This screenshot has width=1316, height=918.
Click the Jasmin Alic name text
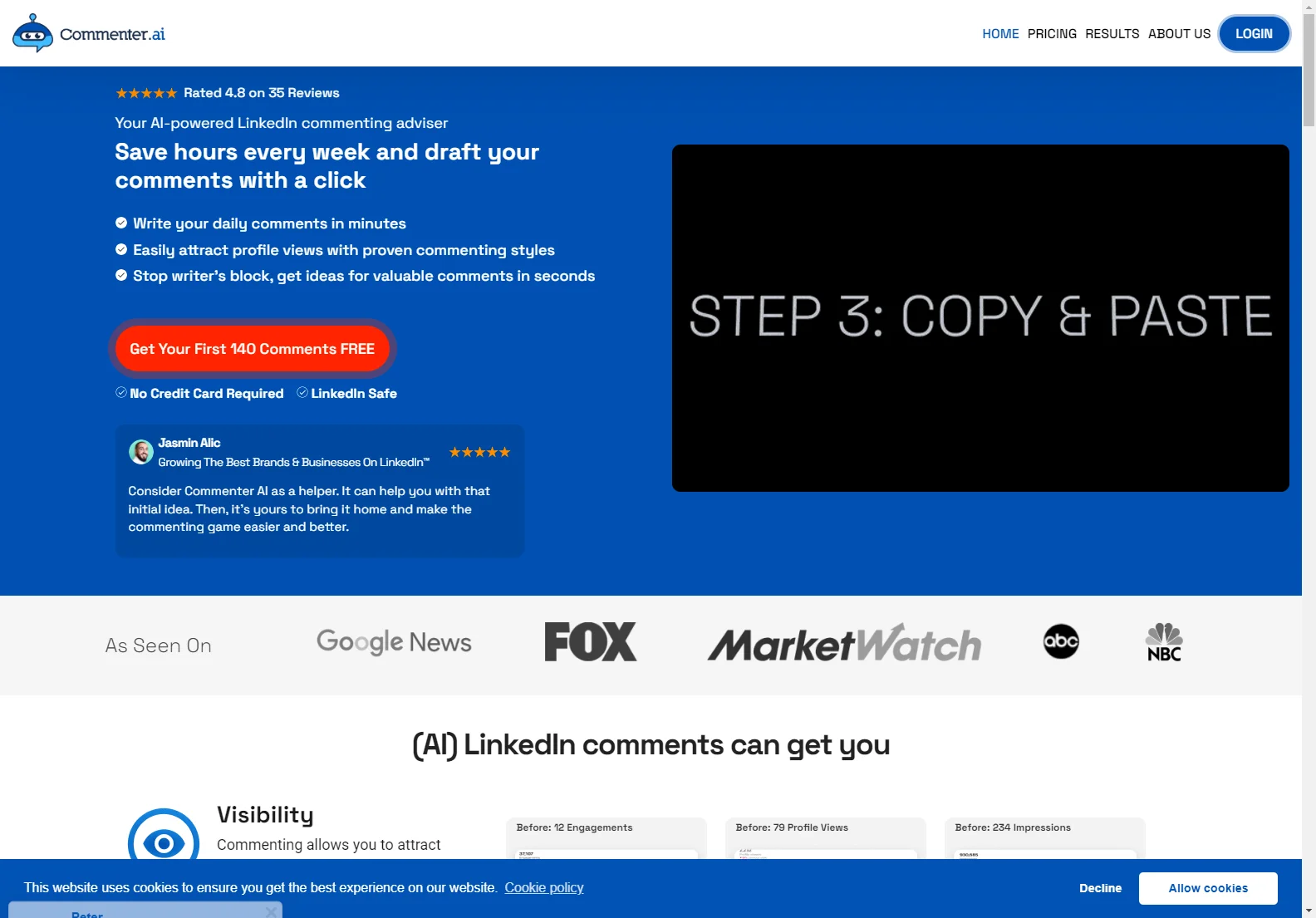189,443
